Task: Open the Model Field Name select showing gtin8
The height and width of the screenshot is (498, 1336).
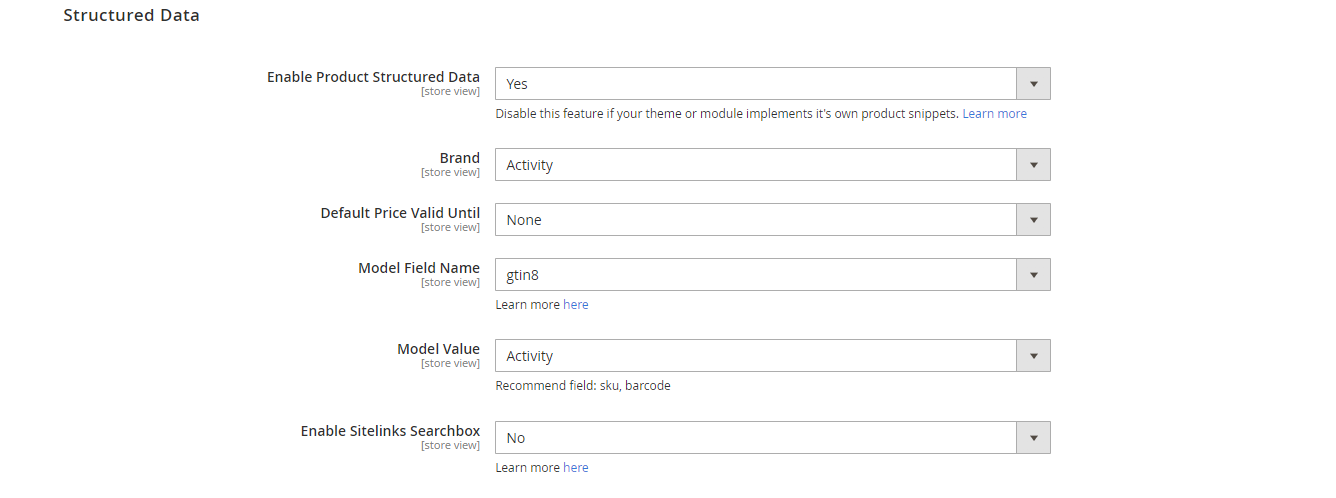Action: (755, 275)
